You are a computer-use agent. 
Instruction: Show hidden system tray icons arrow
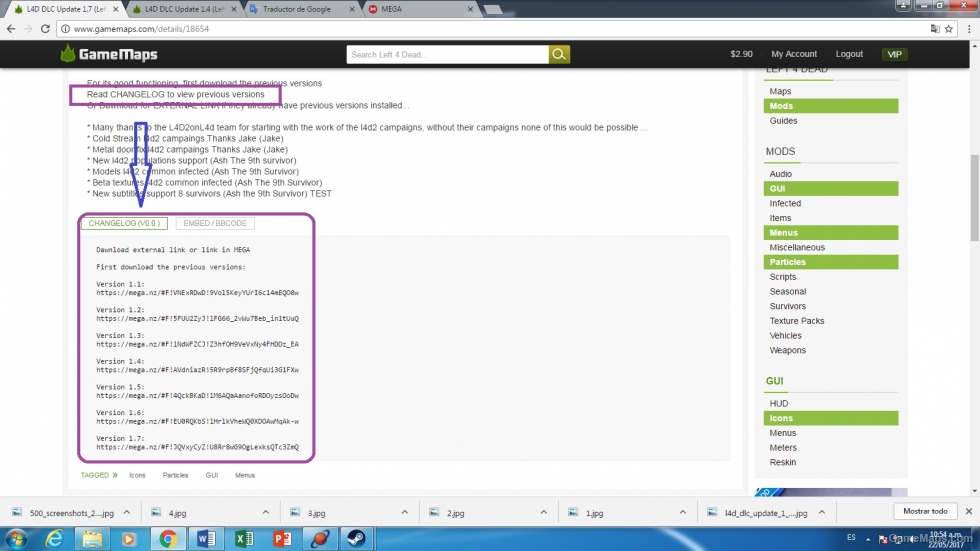(868, 539)
